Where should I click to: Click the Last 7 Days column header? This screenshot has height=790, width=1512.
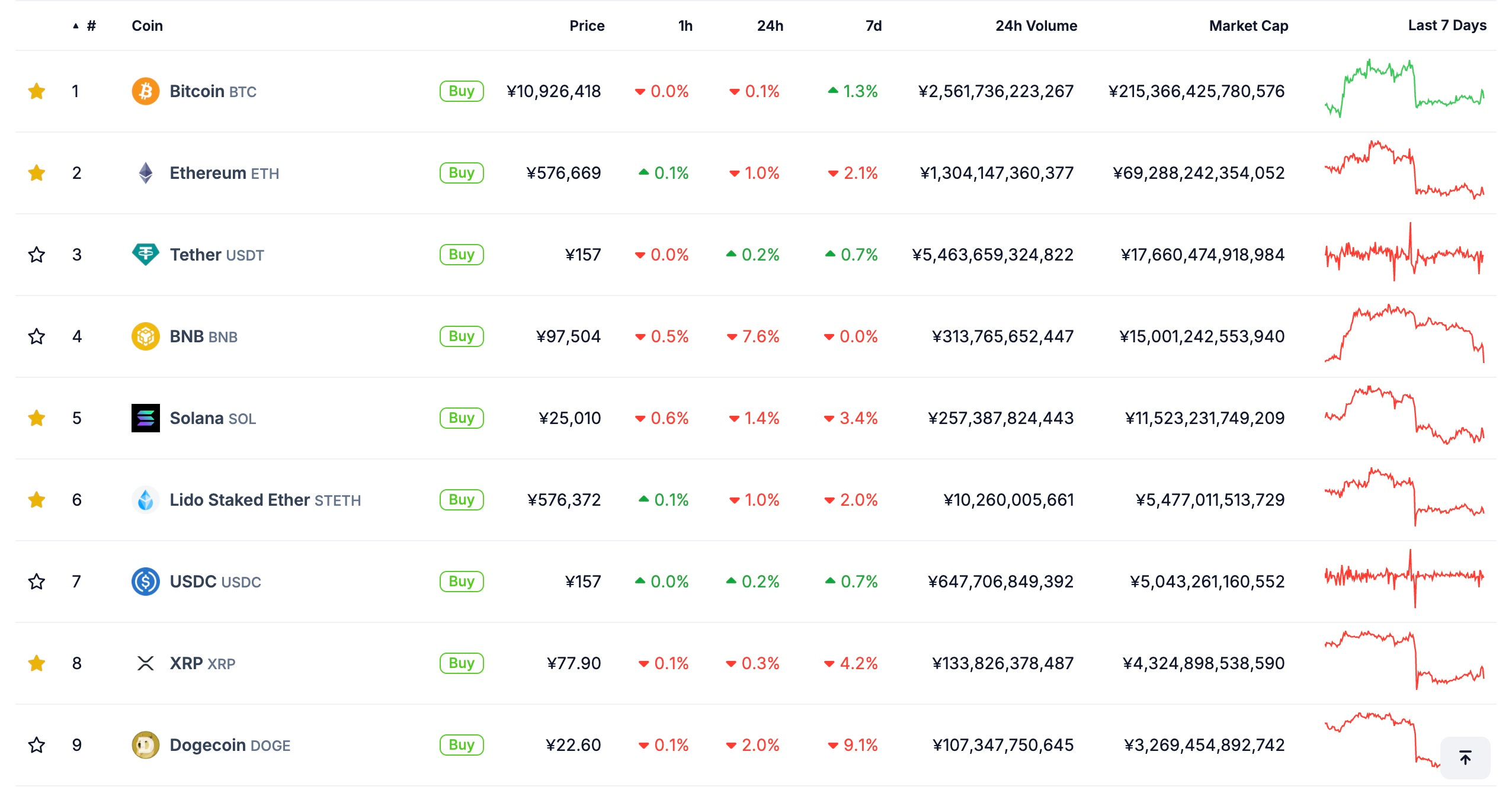point(1447,25)
